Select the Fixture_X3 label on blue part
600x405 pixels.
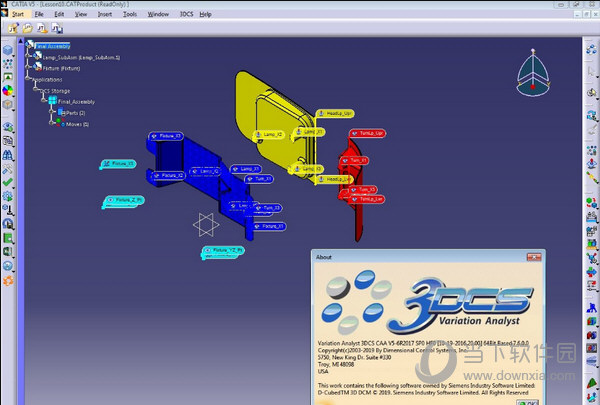166,136
